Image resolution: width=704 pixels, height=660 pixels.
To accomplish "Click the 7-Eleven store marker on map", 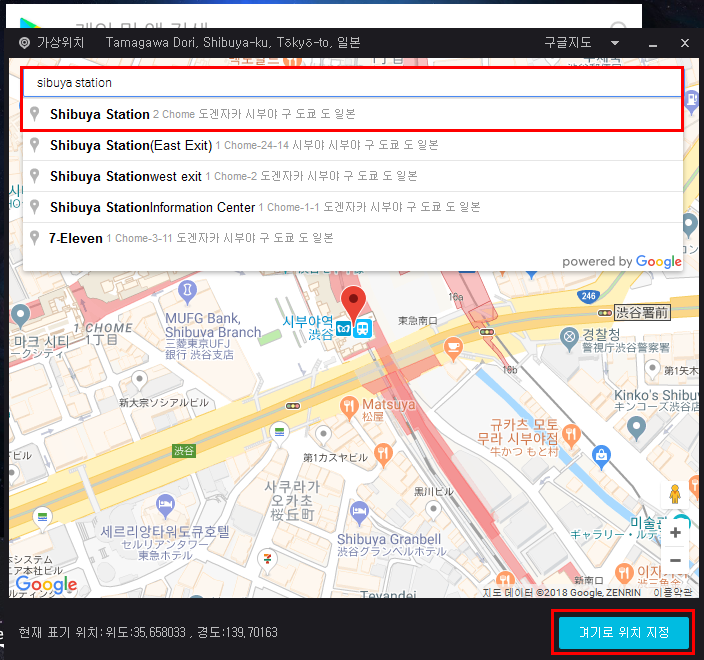I will click(267, 560).
